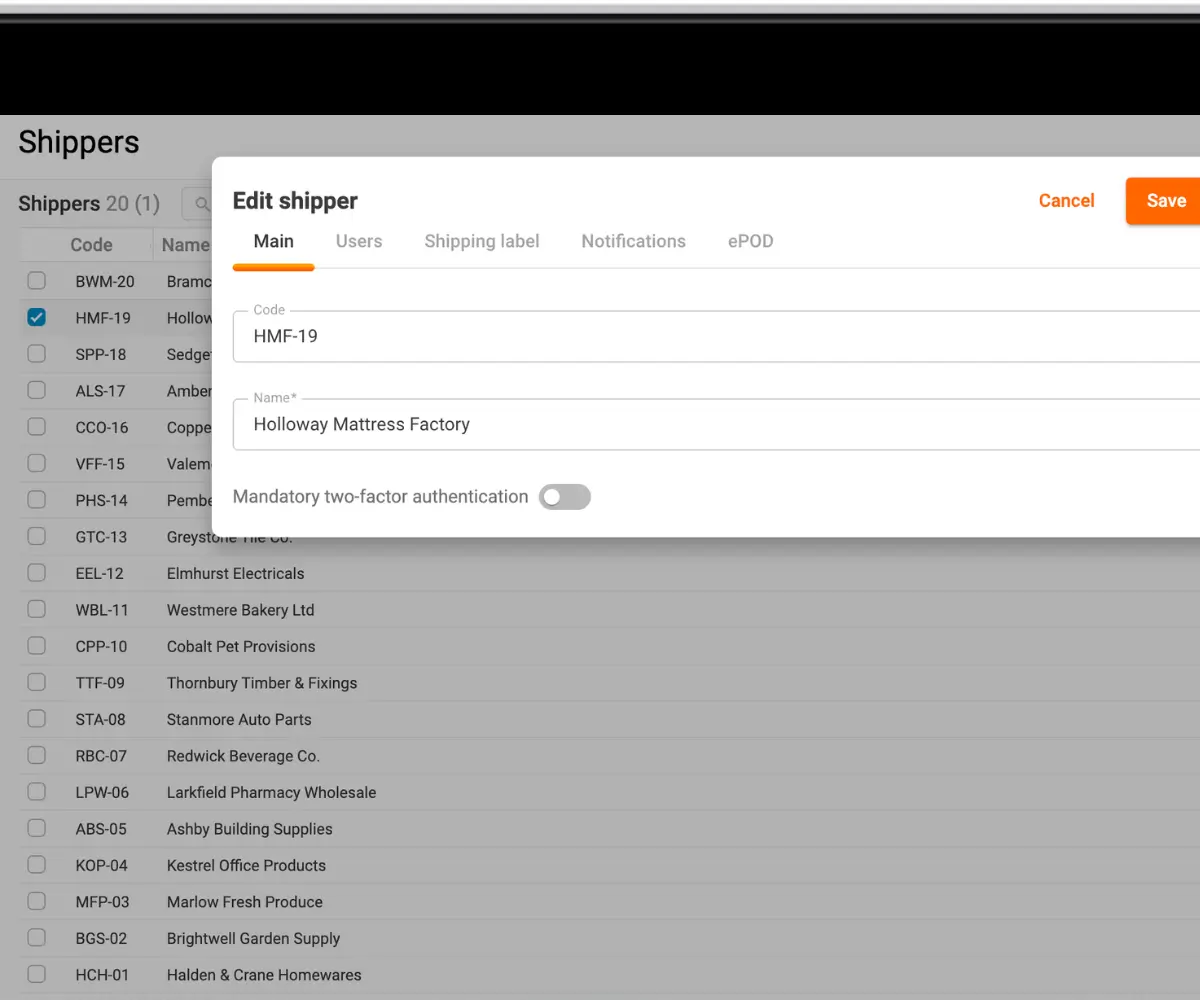Viewport: 1200px width, 1000px height.
Task: Mark the HCH-01 row checkbox
Action: coord(37,975)
